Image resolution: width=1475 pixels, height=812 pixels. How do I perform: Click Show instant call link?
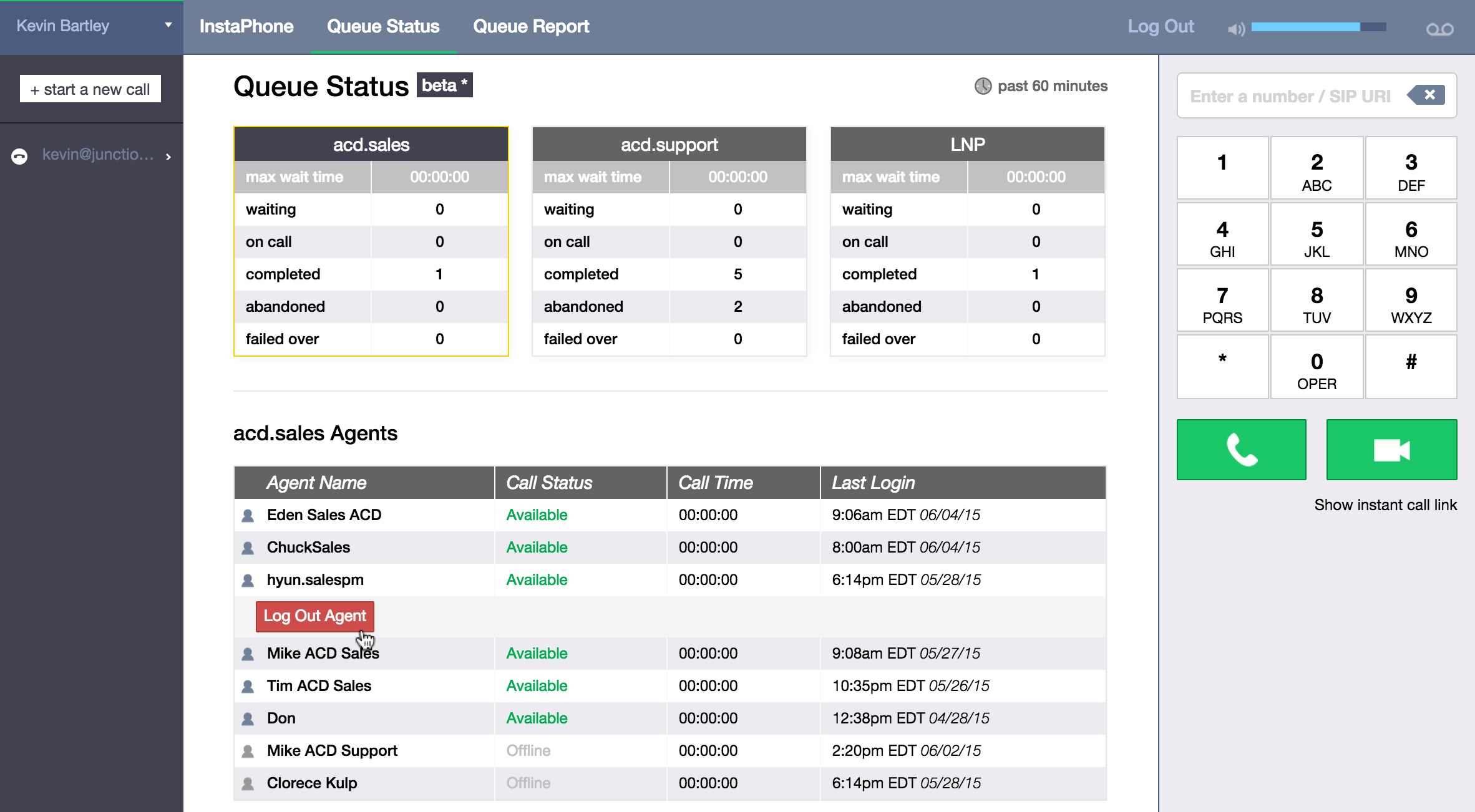(1385, 505)
